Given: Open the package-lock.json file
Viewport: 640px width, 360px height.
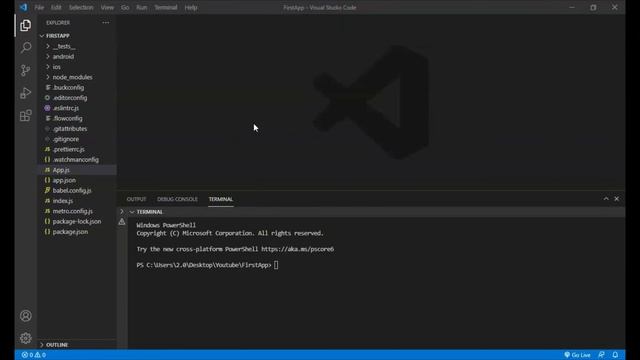Looking at the screenshot, I should click(x=77, y=221).
